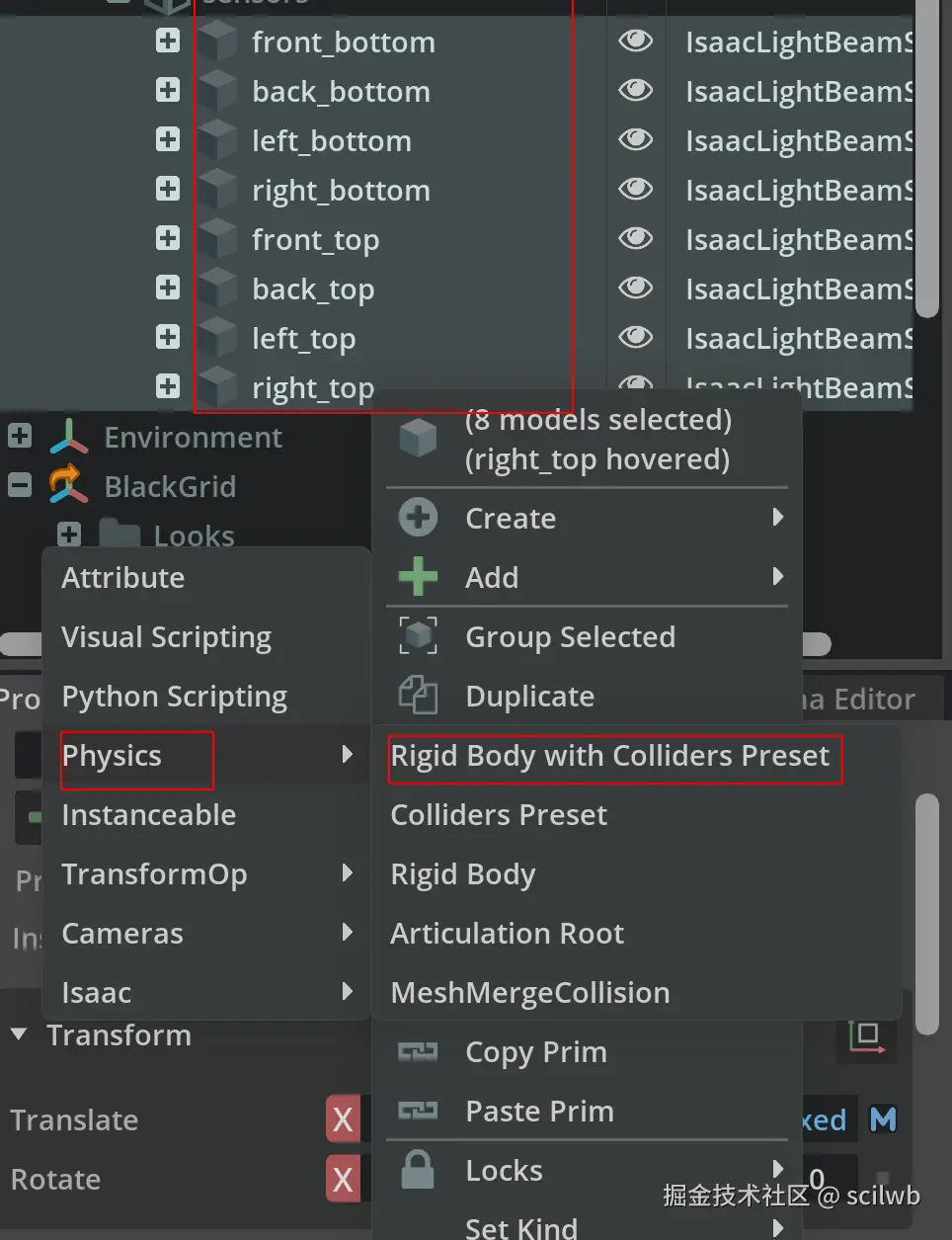
Task: Click the red X button beside Rotate
Action: click(343, 1179)
